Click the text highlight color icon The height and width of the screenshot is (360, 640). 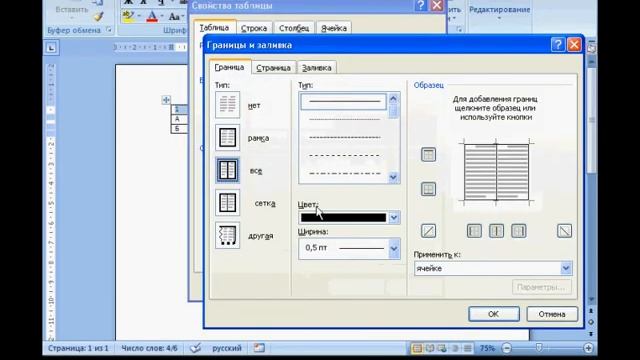[128, 16]
